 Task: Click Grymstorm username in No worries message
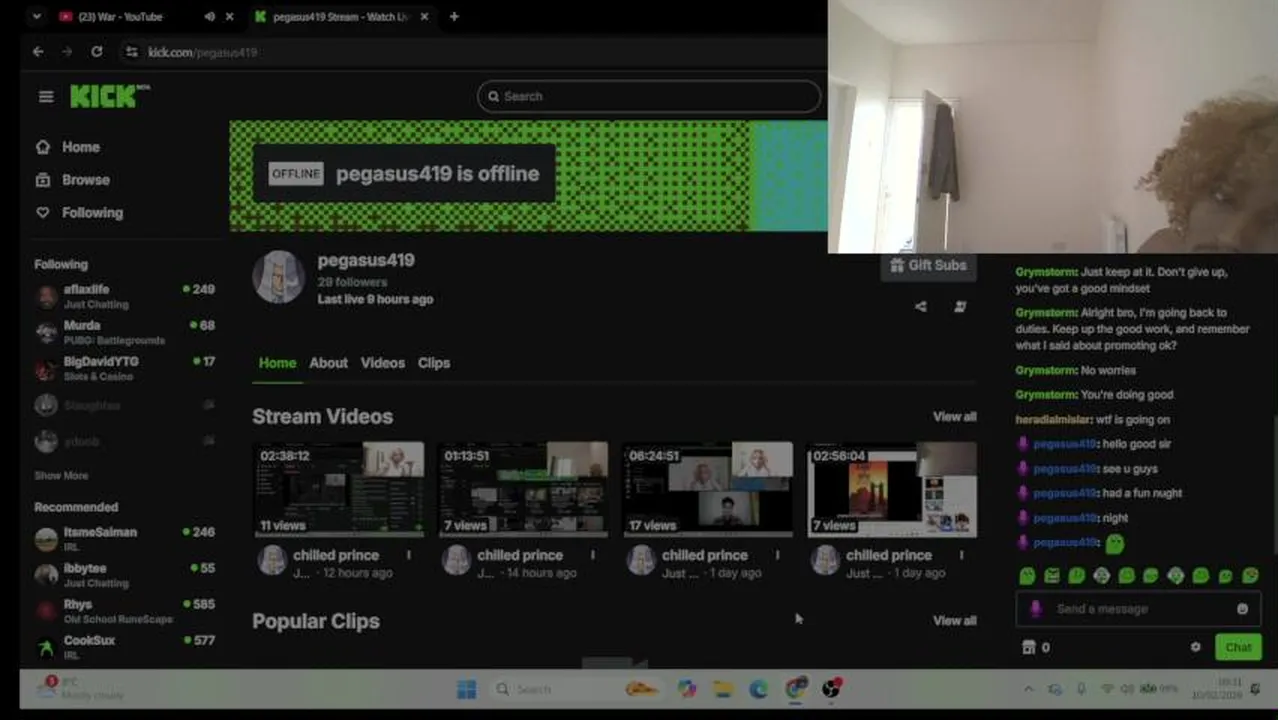(1046, 371)
